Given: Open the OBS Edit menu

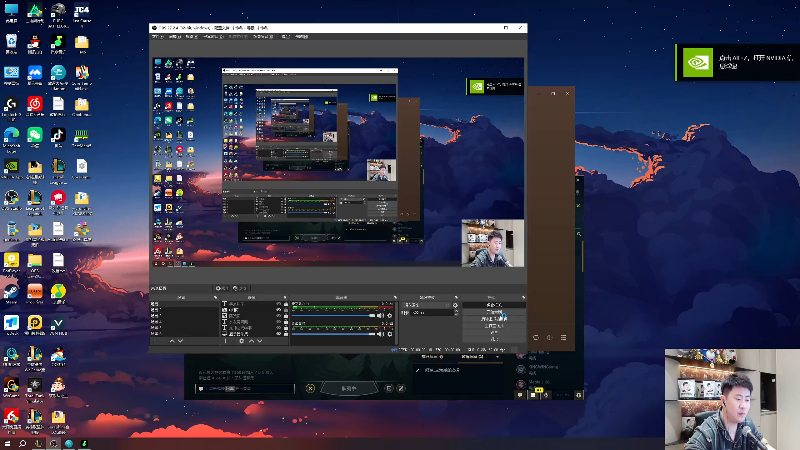Looking at the screenshot, I should click(x=174, y=37).
